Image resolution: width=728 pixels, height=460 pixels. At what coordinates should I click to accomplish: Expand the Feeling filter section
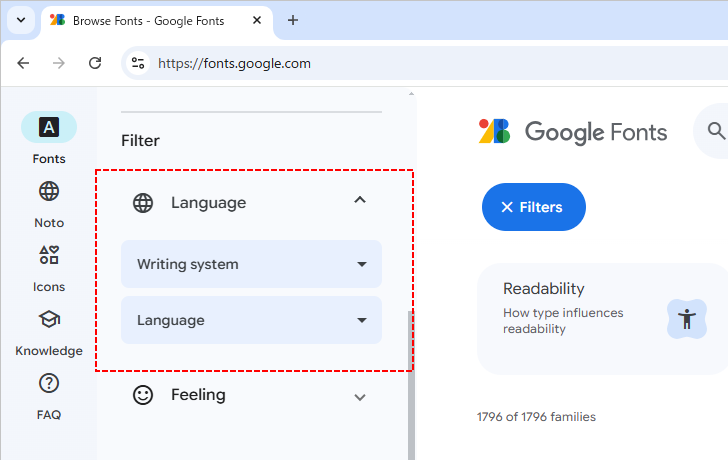tap(360, 396)
